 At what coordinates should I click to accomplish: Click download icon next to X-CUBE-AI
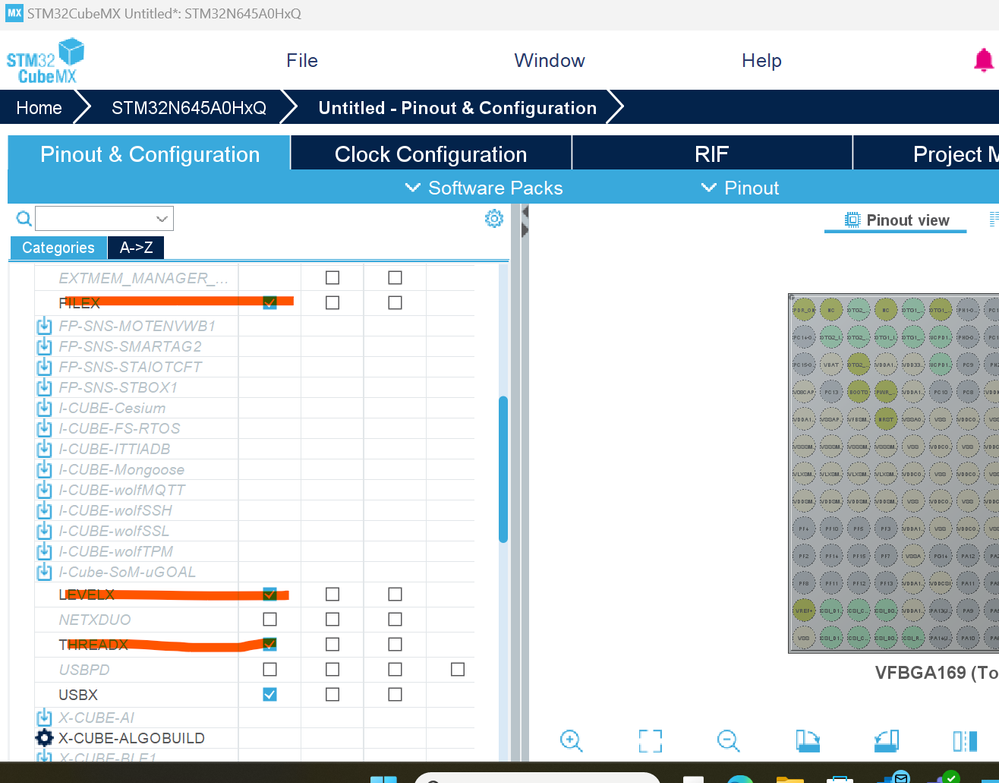point(44,717)
